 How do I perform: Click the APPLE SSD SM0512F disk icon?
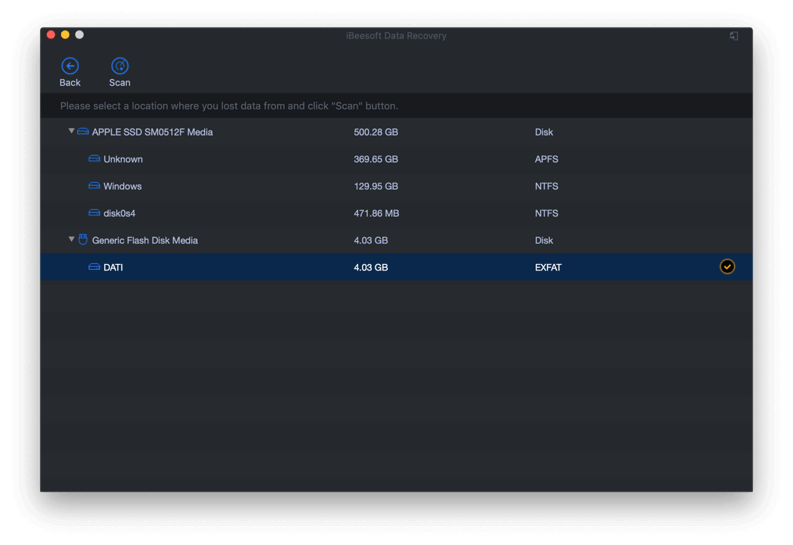[83, 132]
